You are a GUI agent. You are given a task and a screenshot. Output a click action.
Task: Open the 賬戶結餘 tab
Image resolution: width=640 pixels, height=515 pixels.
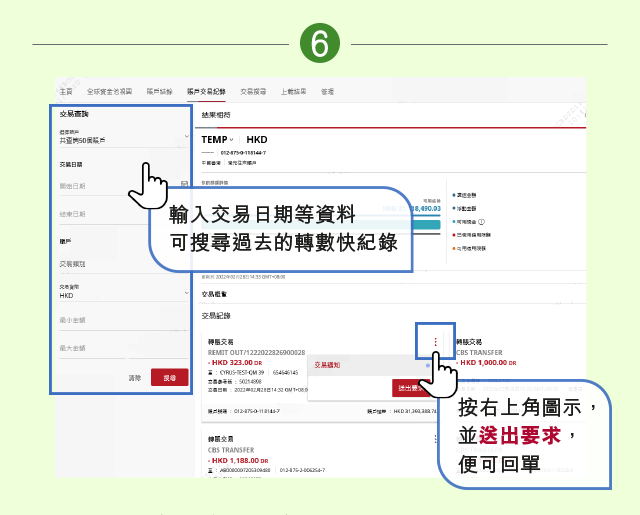click(x=159, y=91)
